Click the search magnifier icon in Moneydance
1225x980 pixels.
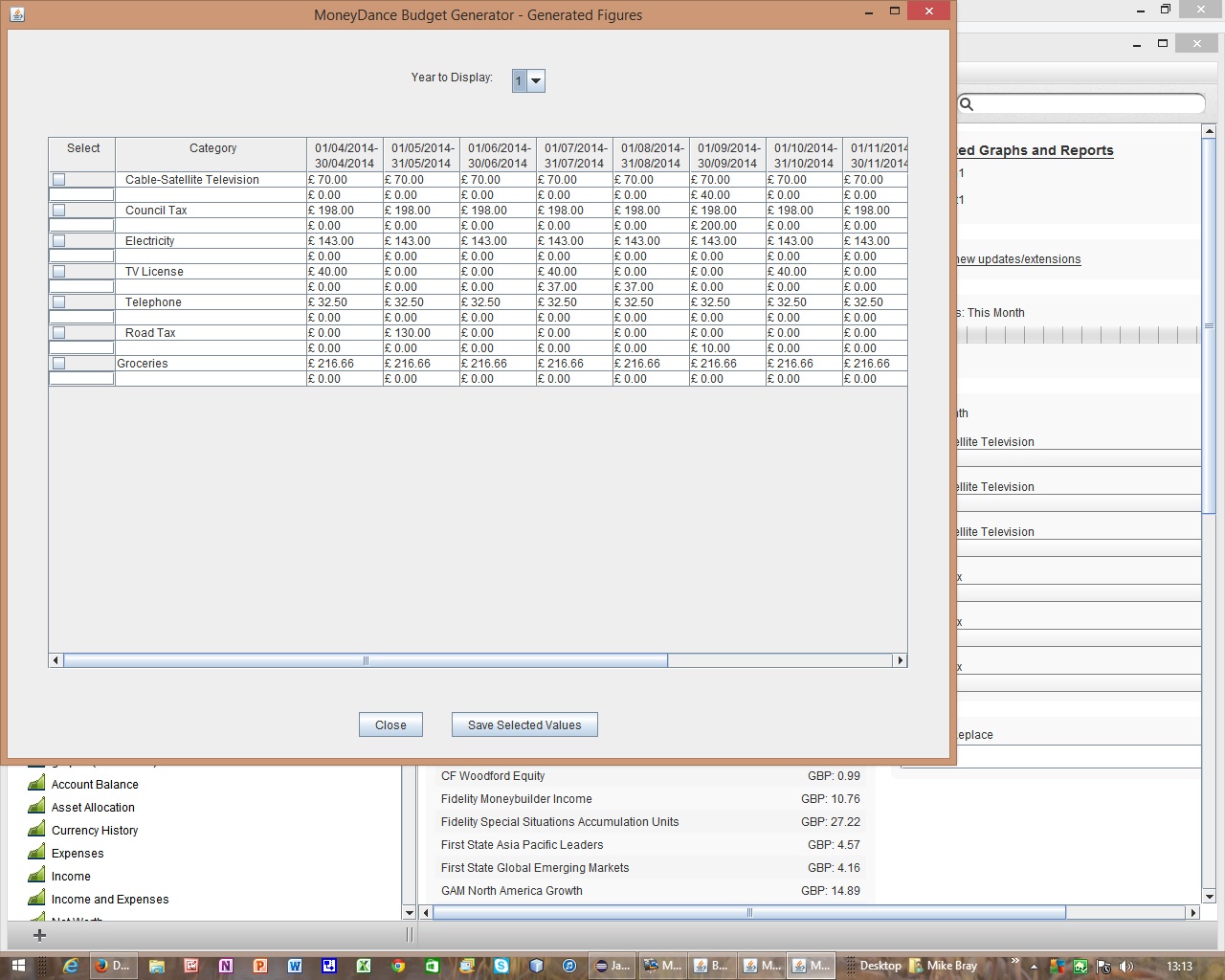[x=967, y=103]
